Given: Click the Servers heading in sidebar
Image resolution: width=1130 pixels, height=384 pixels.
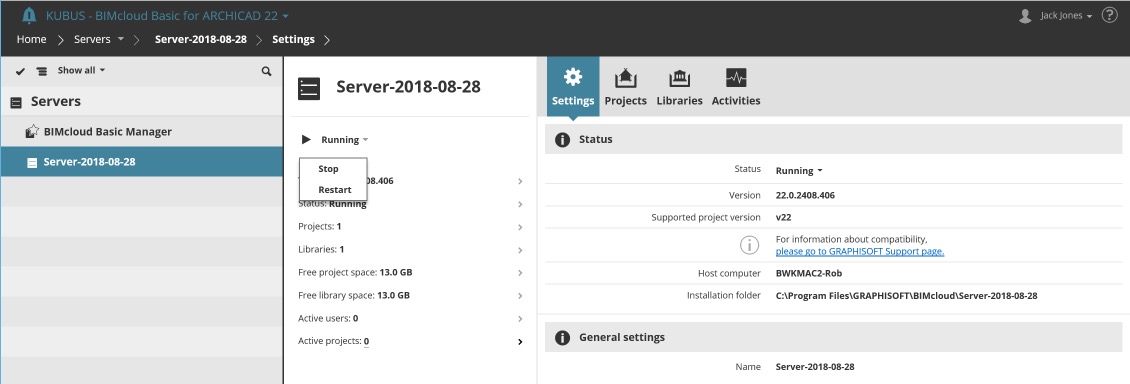Looking at the screenshot, I should click(55, 102).
